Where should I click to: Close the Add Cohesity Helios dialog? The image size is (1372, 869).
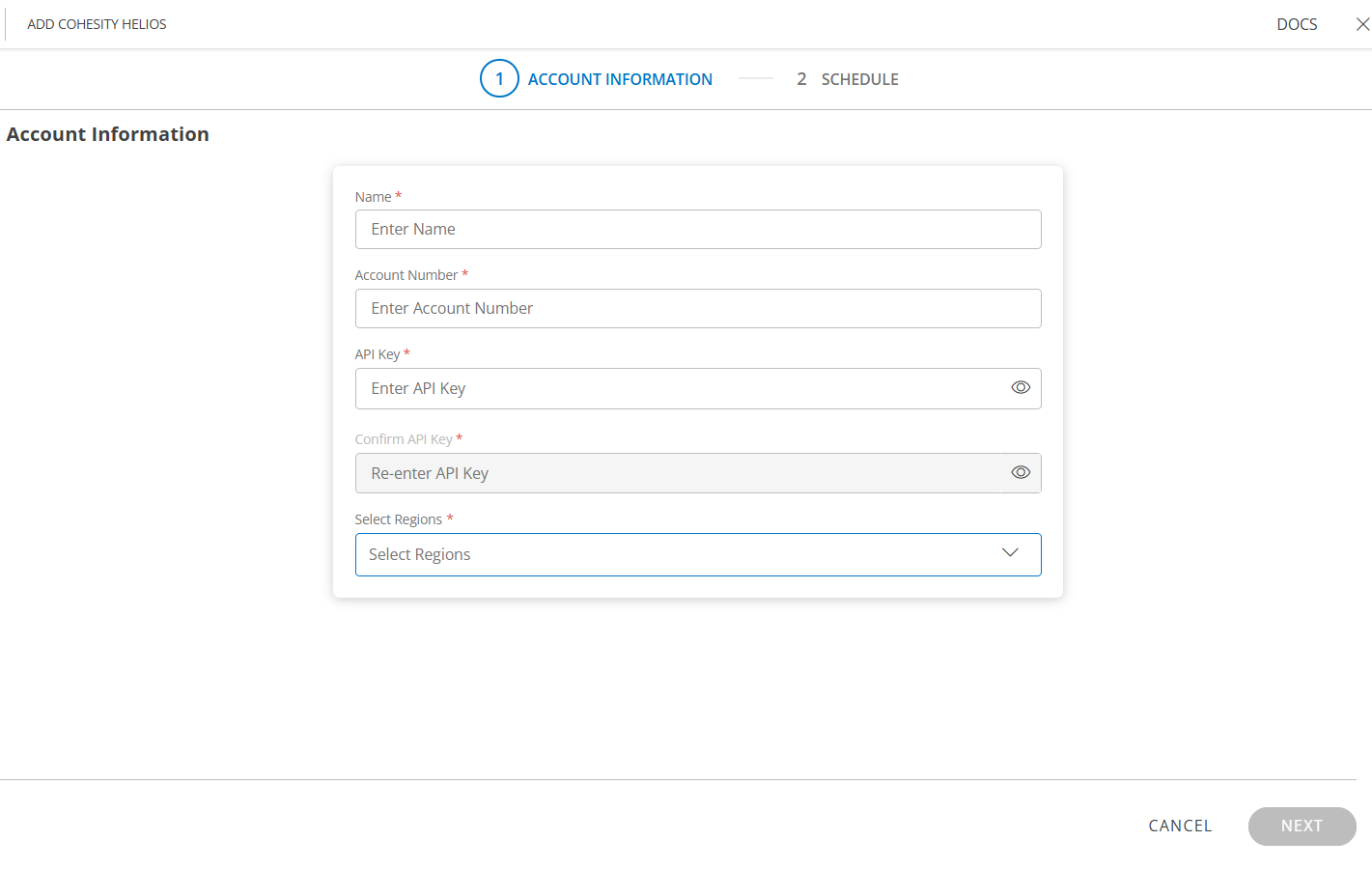pyautogui.click(x=1362, y=24)
